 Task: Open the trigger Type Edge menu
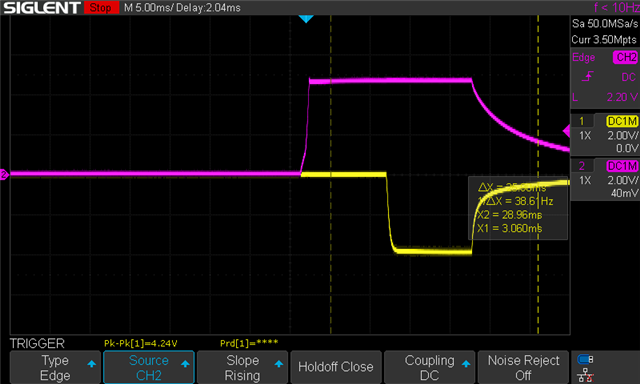(x=55, y=367)
